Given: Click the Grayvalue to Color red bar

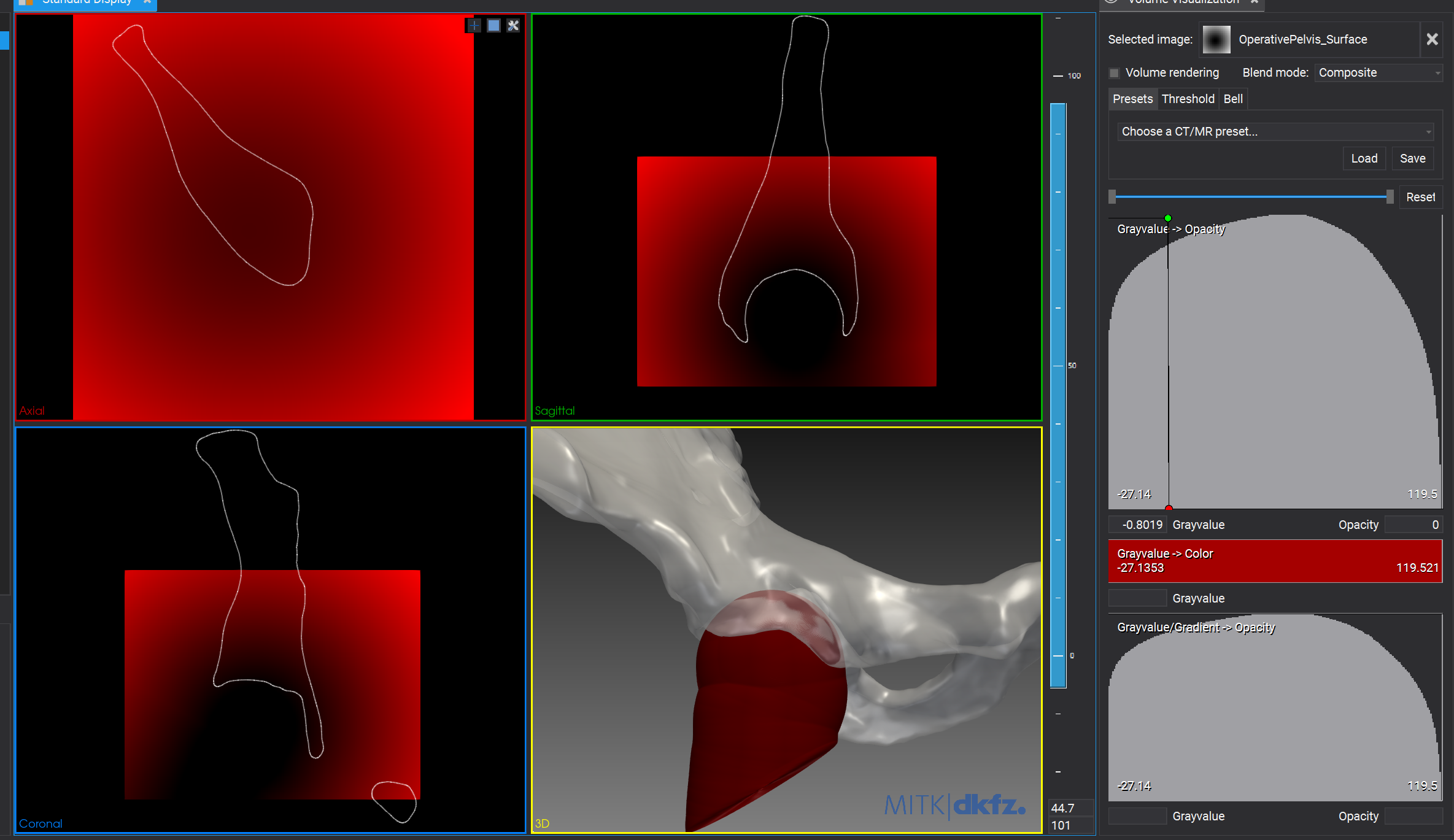Looking at the screenshot, I should (x=1274, y=561).
